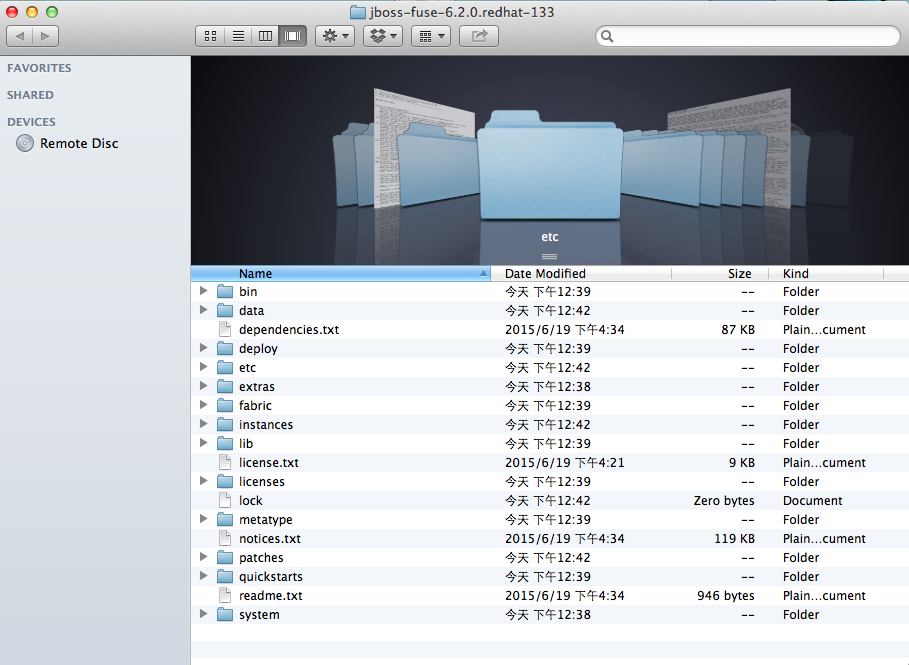Click the 946 bytes size cell
This screenshot has height=665, width=909.
click(726, 595)
